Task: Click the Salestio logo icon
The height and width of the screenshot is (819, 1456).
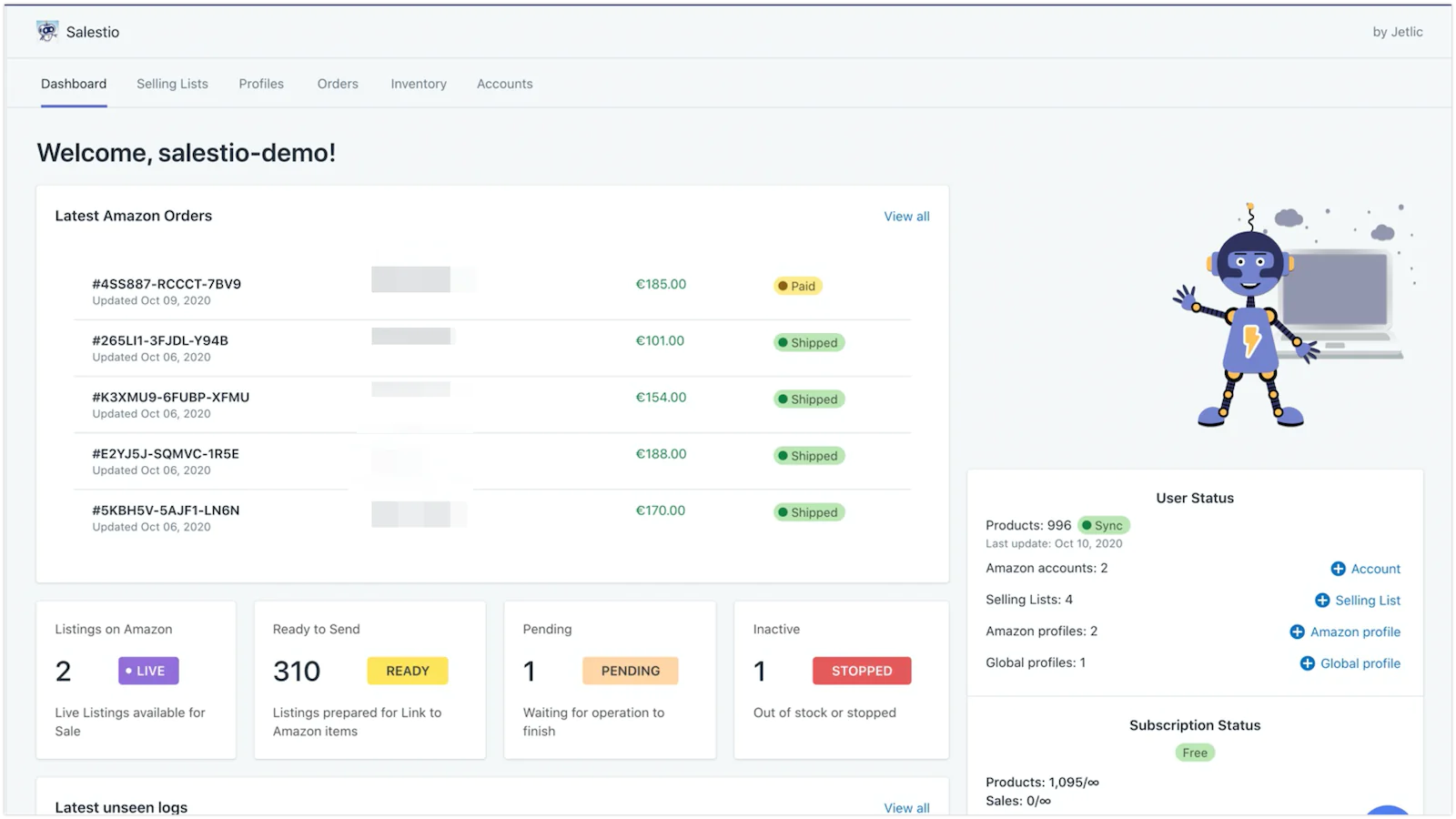Action: [46, 31]
